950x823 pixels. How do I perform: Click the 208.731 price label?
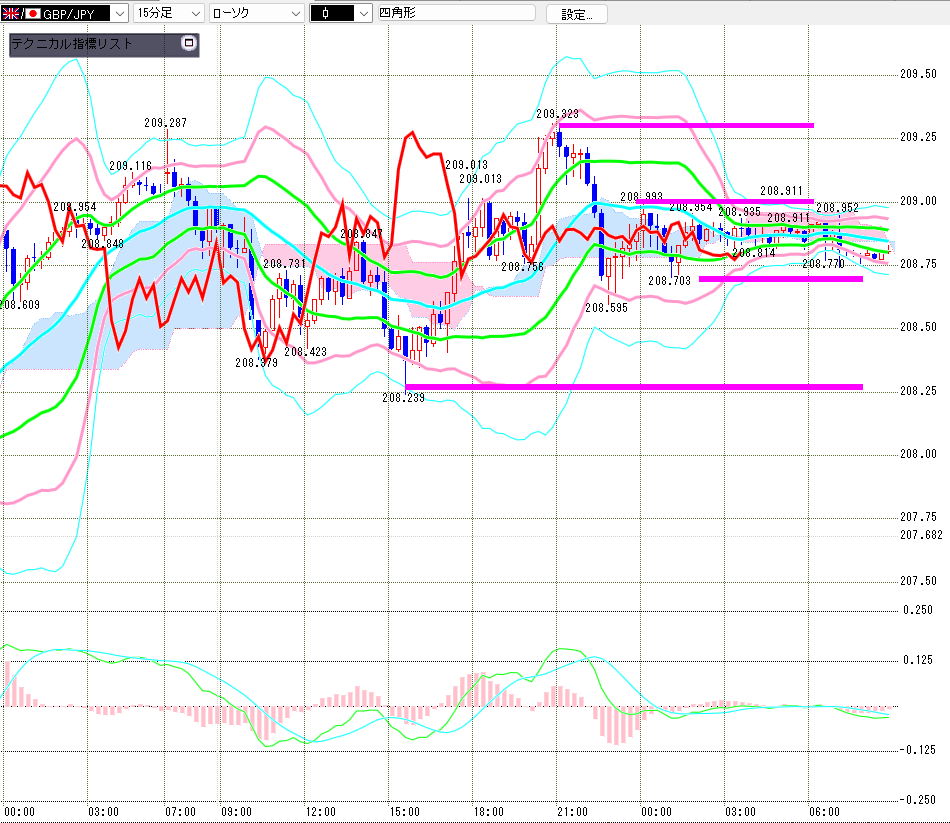pos(285,264)
